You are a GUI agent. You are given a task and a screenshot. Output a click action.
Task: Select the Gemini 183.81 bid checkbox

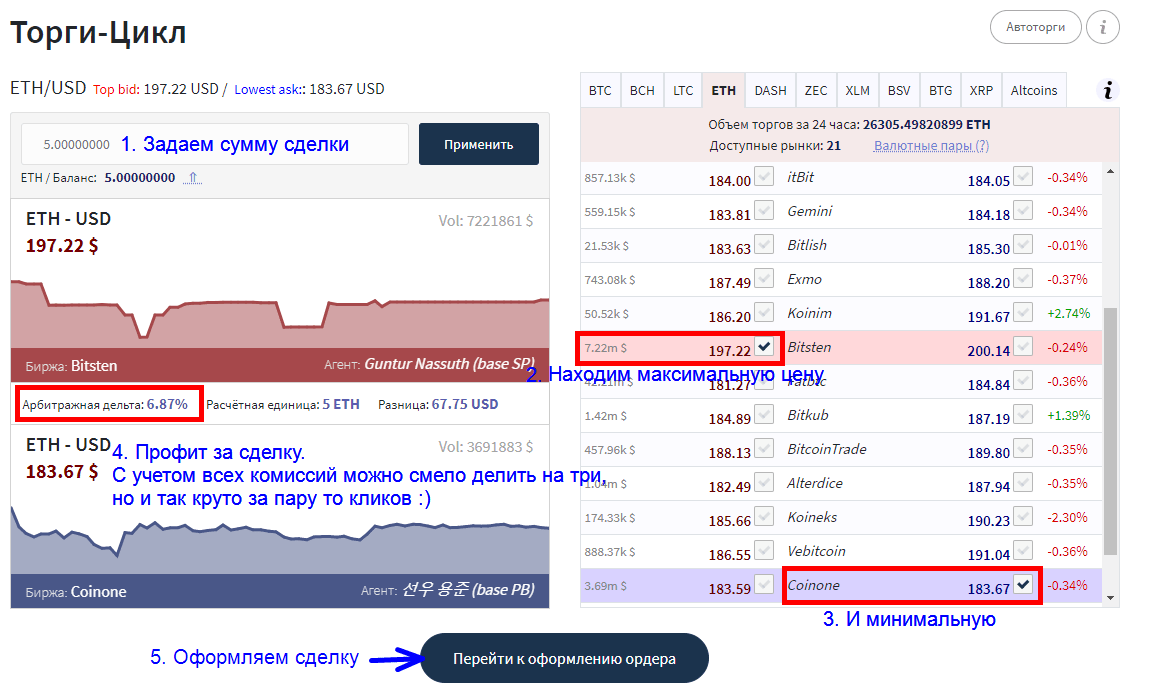point(764,211)
